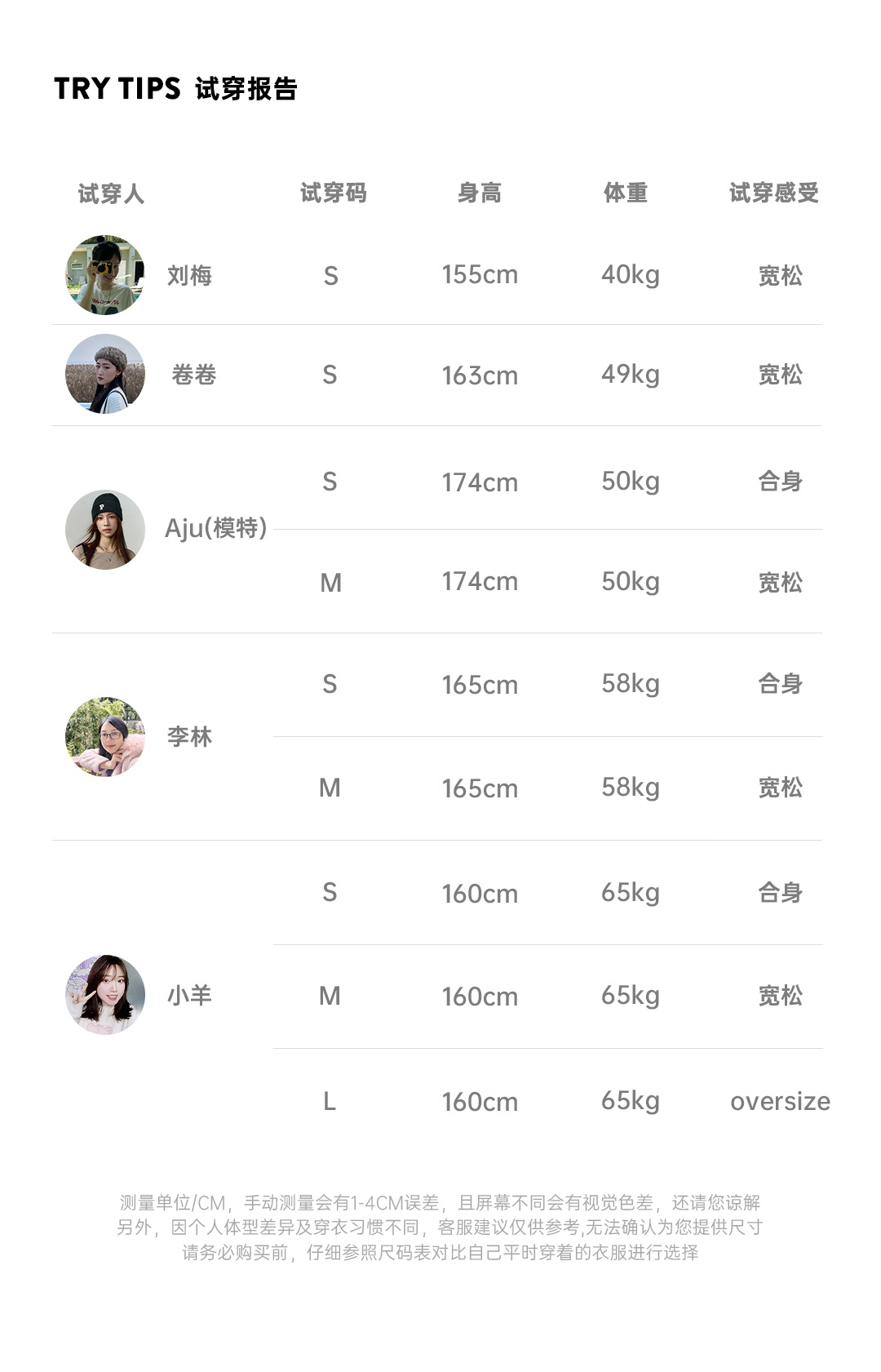881x1372 pixels.
Task: Click the 试穿码 column header
Action: (x=333, y=193)
